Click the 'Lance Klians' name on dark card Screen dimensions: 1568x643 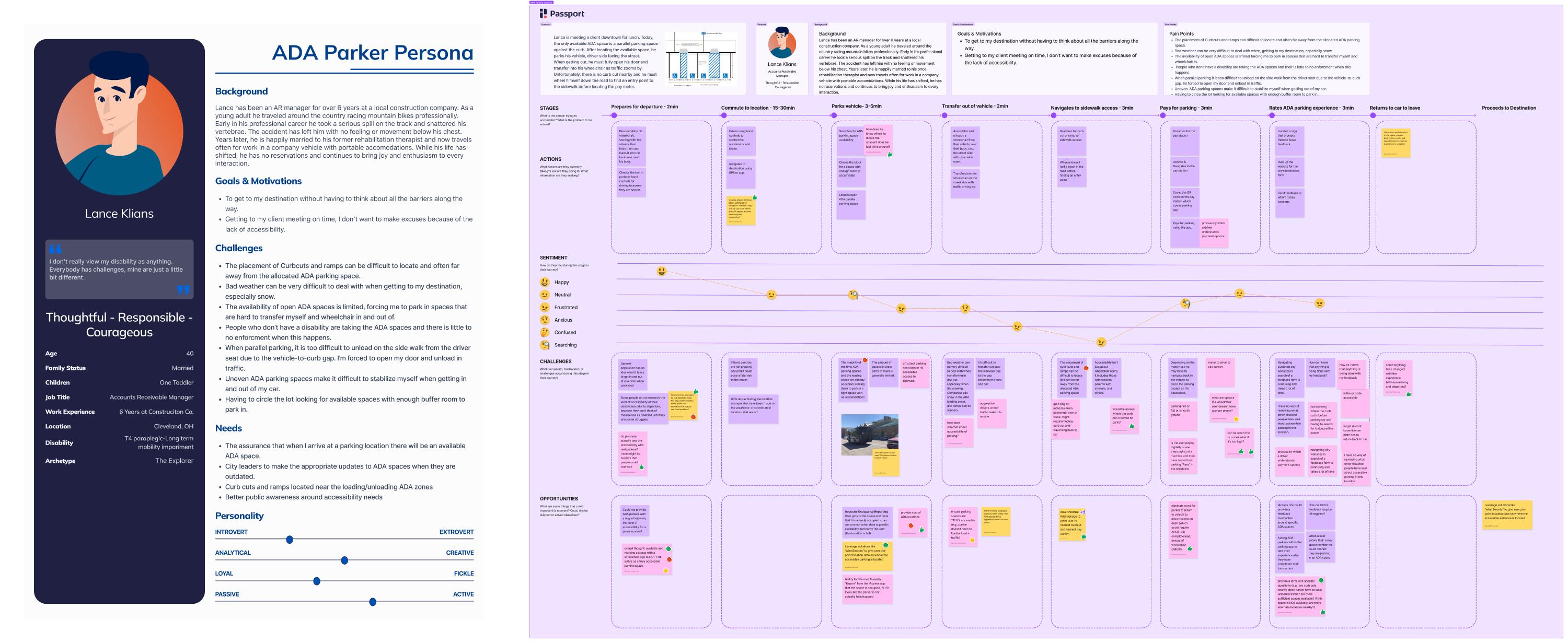click(119, 214)
